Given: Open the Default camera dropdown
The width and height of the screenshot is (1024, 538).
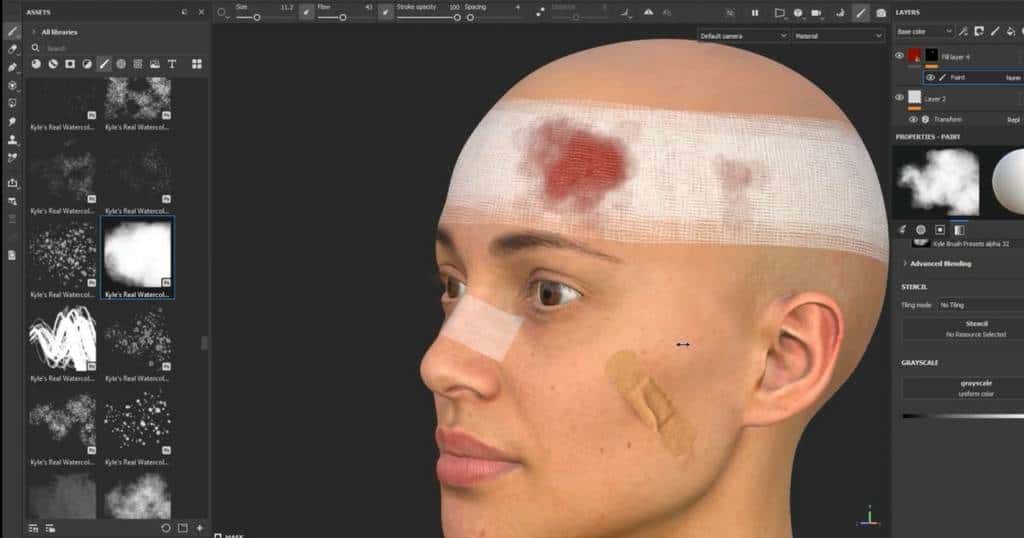Looking at the screenshot, I should (743, 36).
